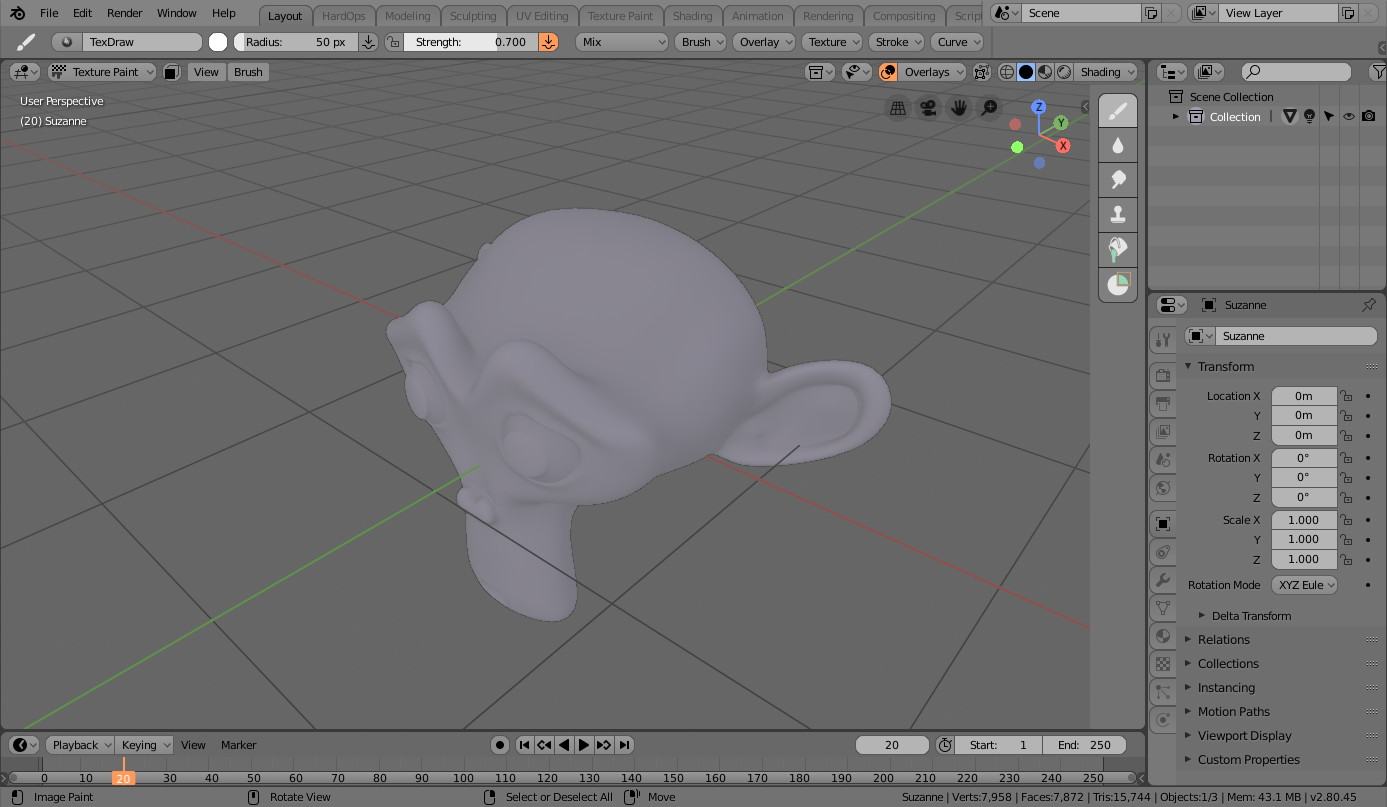Open the Window menu

click(x=177, y=13)
